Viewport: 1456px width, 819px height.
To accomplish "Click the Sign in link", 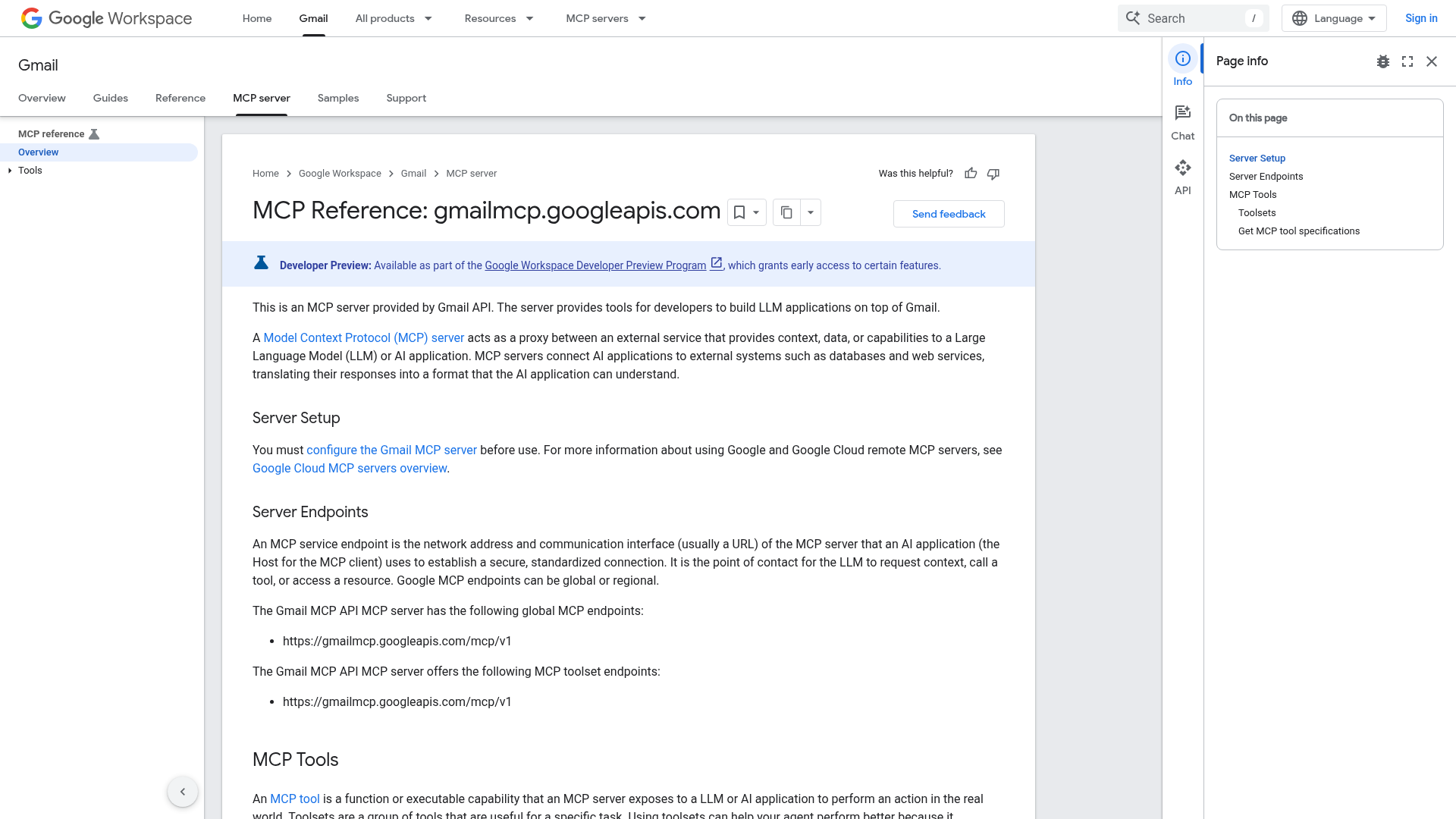I will pos(1421,18).
